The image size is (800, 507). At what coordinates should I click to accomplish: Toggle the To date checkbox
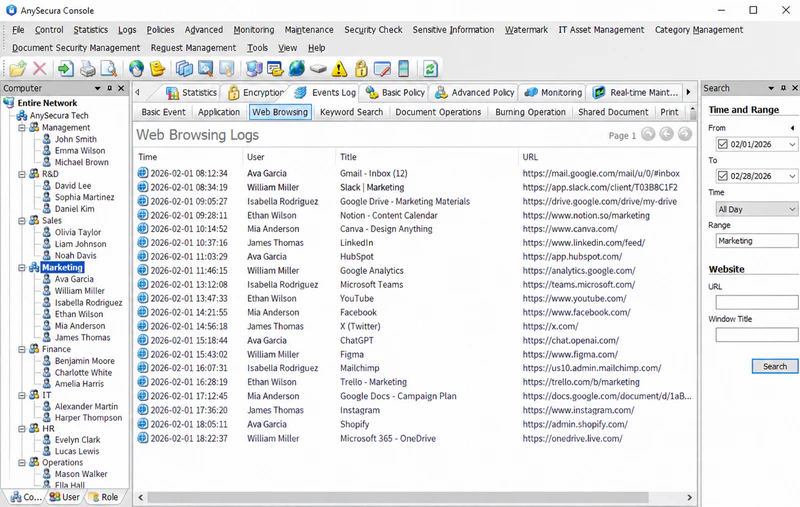point(722,176)
